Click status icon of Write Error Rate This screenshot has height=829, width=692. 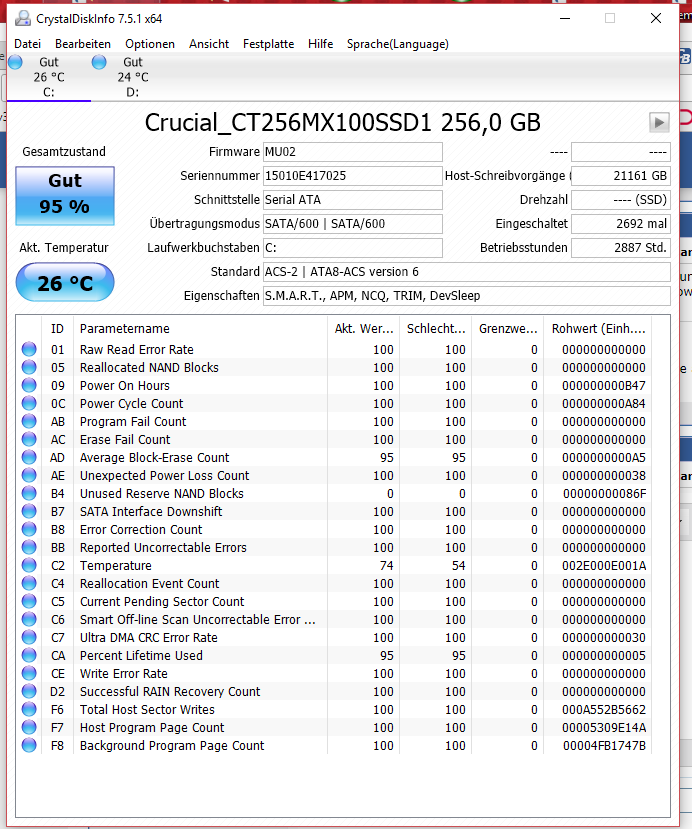(x=29, y=673)
